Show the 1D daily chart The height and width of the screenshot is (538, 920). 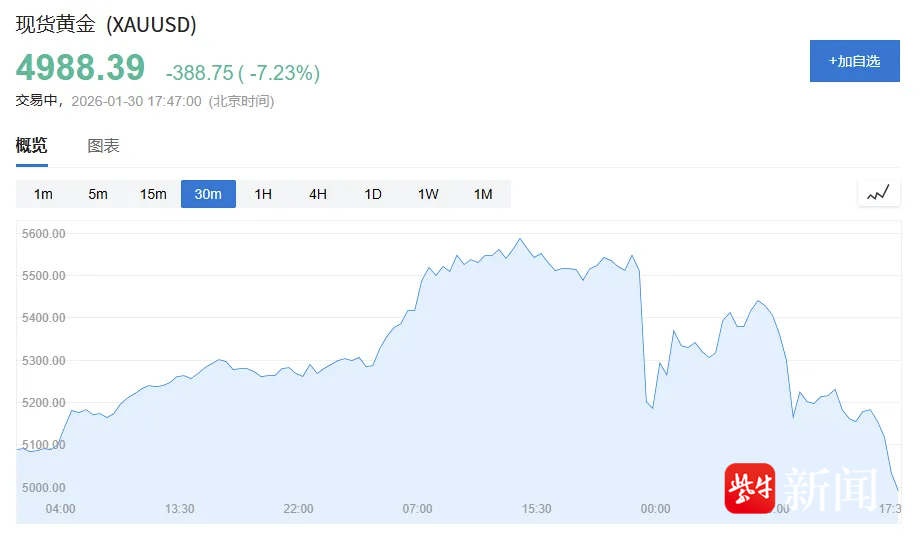click(x=373, y=194)
